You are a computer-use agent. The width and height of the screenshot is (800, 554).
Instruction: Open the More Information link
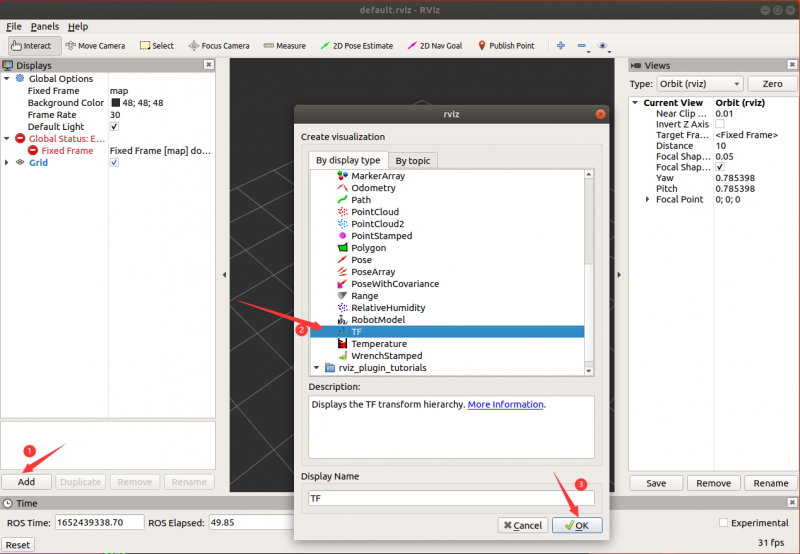point(506,405)
